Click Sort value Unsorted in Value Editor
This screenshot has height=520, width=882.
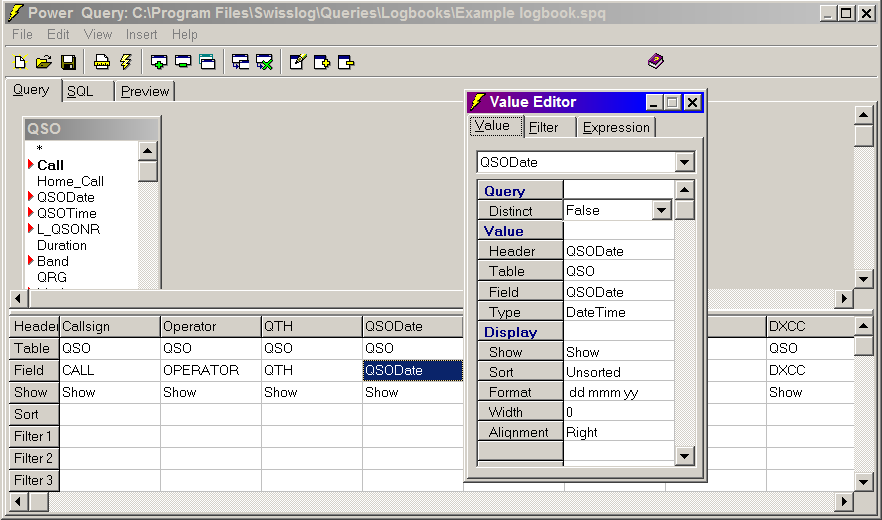[618, 373]
